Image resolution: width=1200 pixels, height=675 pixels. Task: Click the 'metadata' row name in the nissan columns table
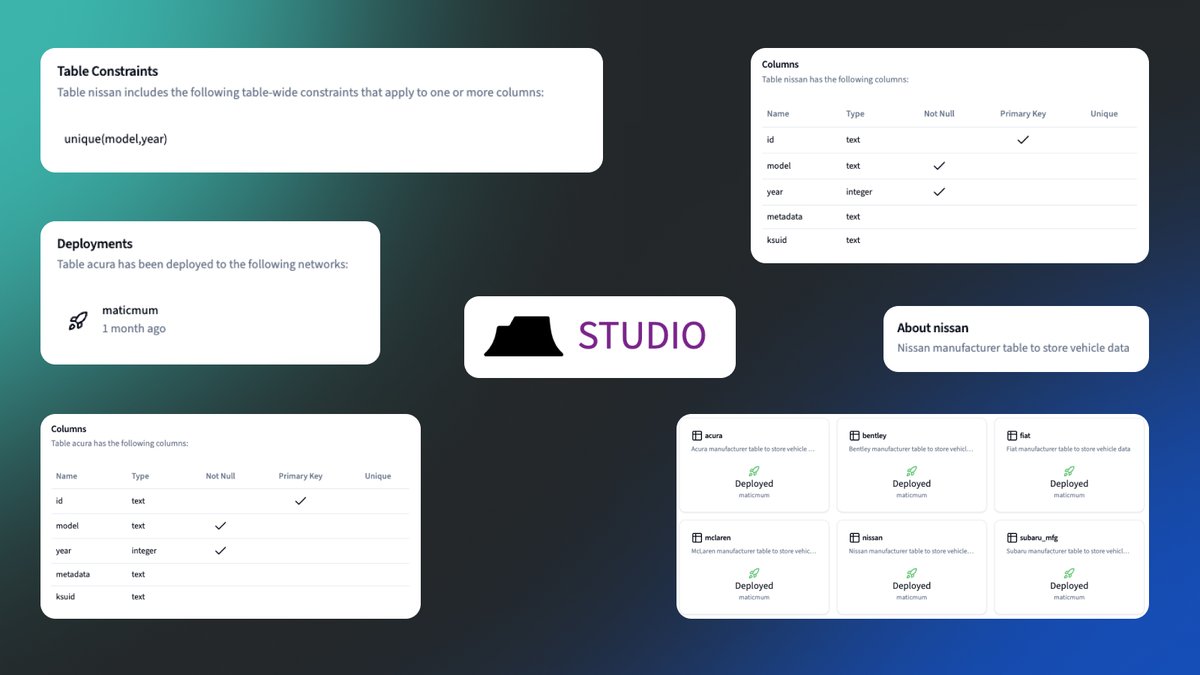click(x=785, y=216)
